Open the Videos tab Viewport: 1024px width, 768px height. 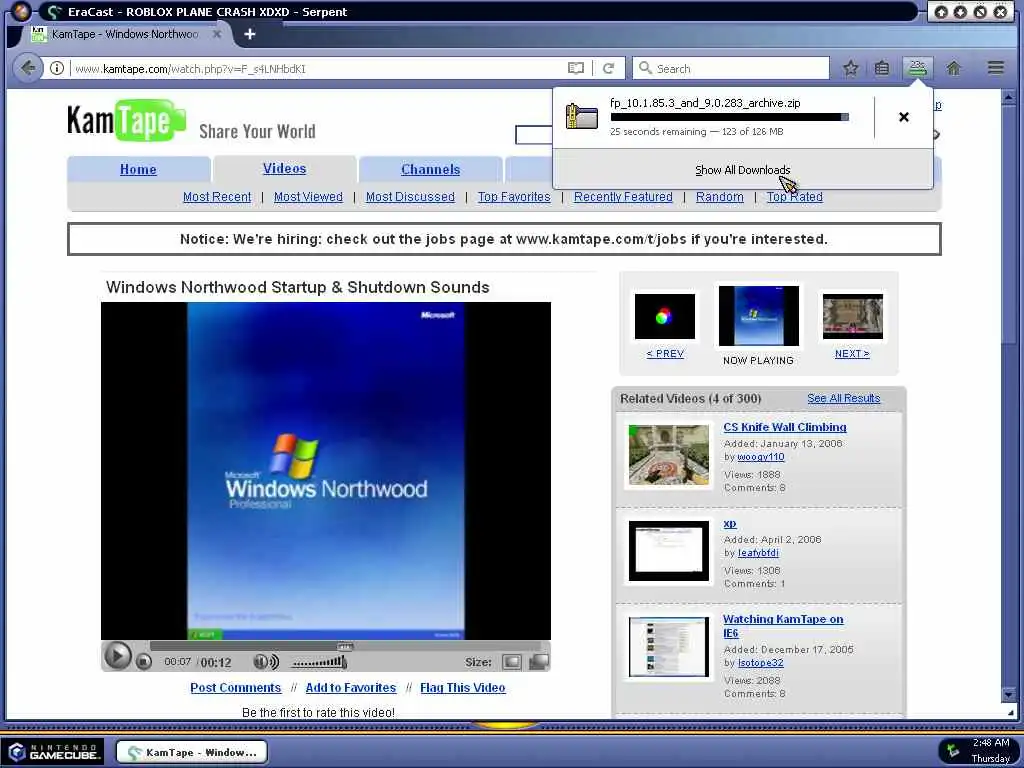284,168
